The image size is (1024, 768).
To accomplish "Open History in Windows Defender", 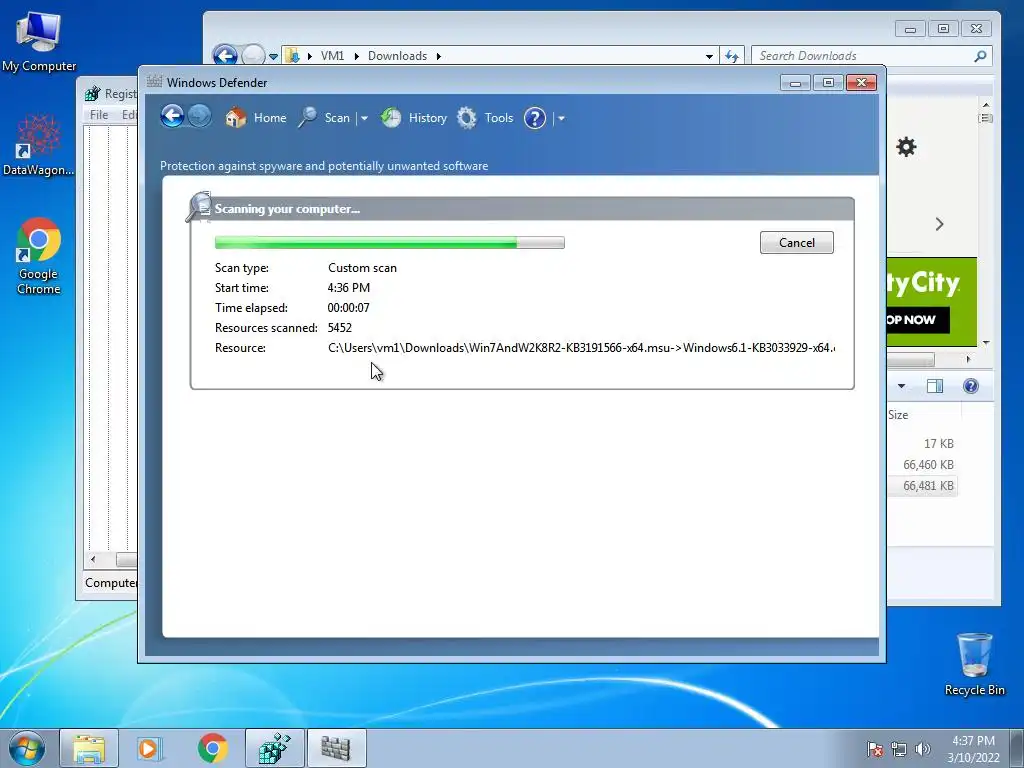I will 414,118.
